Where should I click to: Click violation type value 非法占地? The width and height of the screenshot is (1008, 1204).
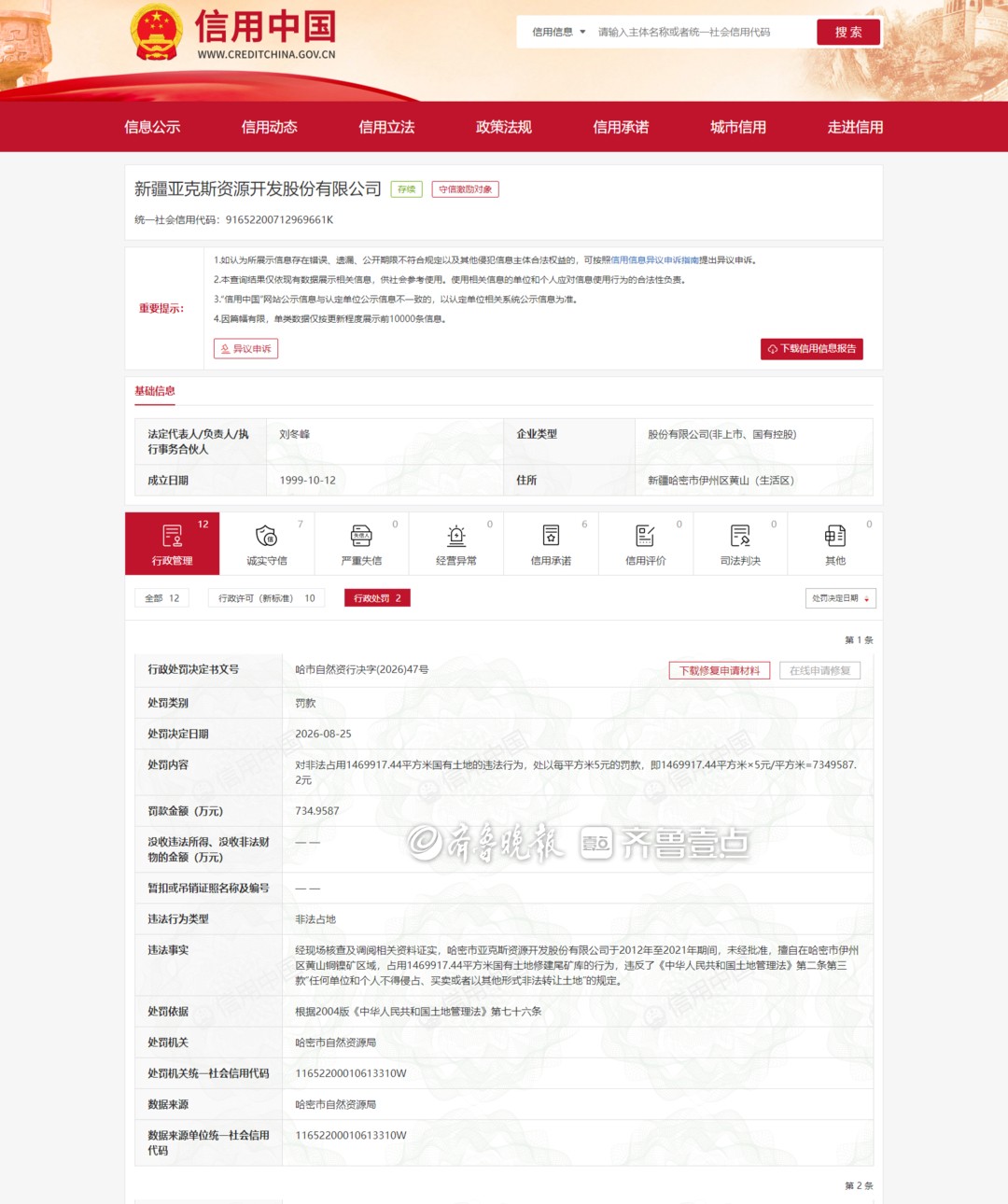coord(315,919)
